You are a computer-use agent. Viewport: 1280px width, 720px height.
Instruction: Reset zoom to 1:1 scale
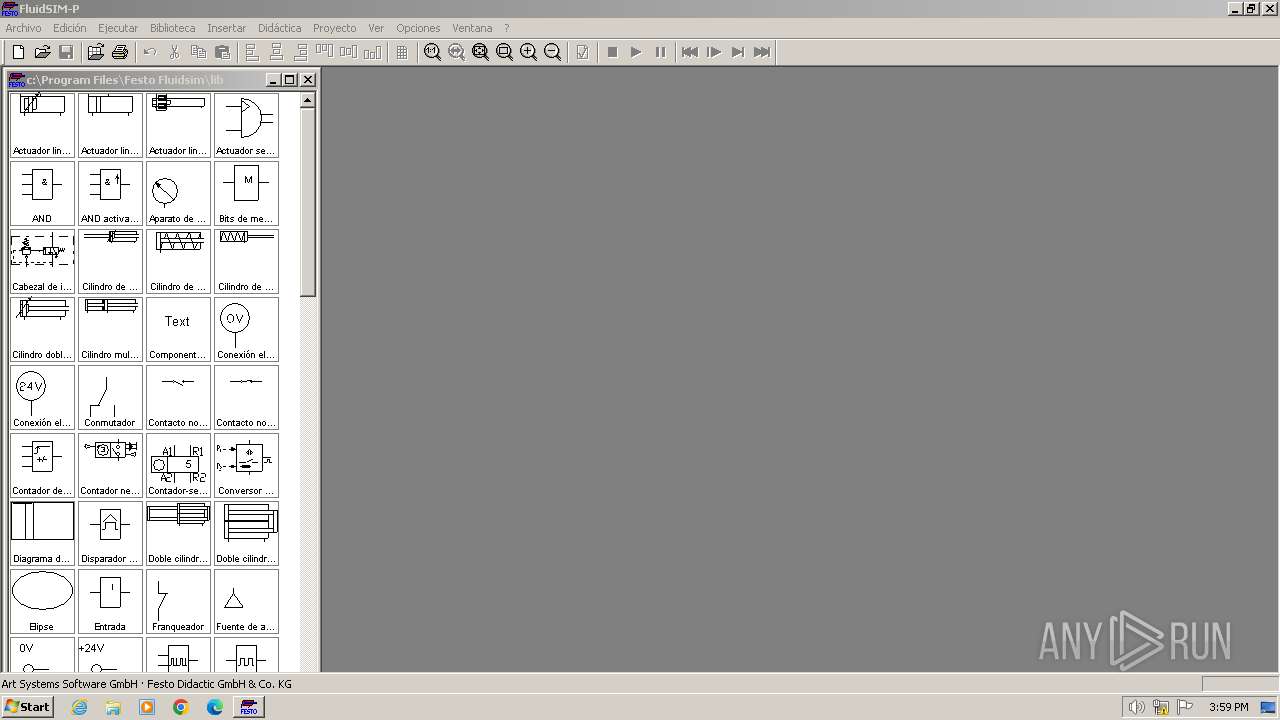point(432,52)
